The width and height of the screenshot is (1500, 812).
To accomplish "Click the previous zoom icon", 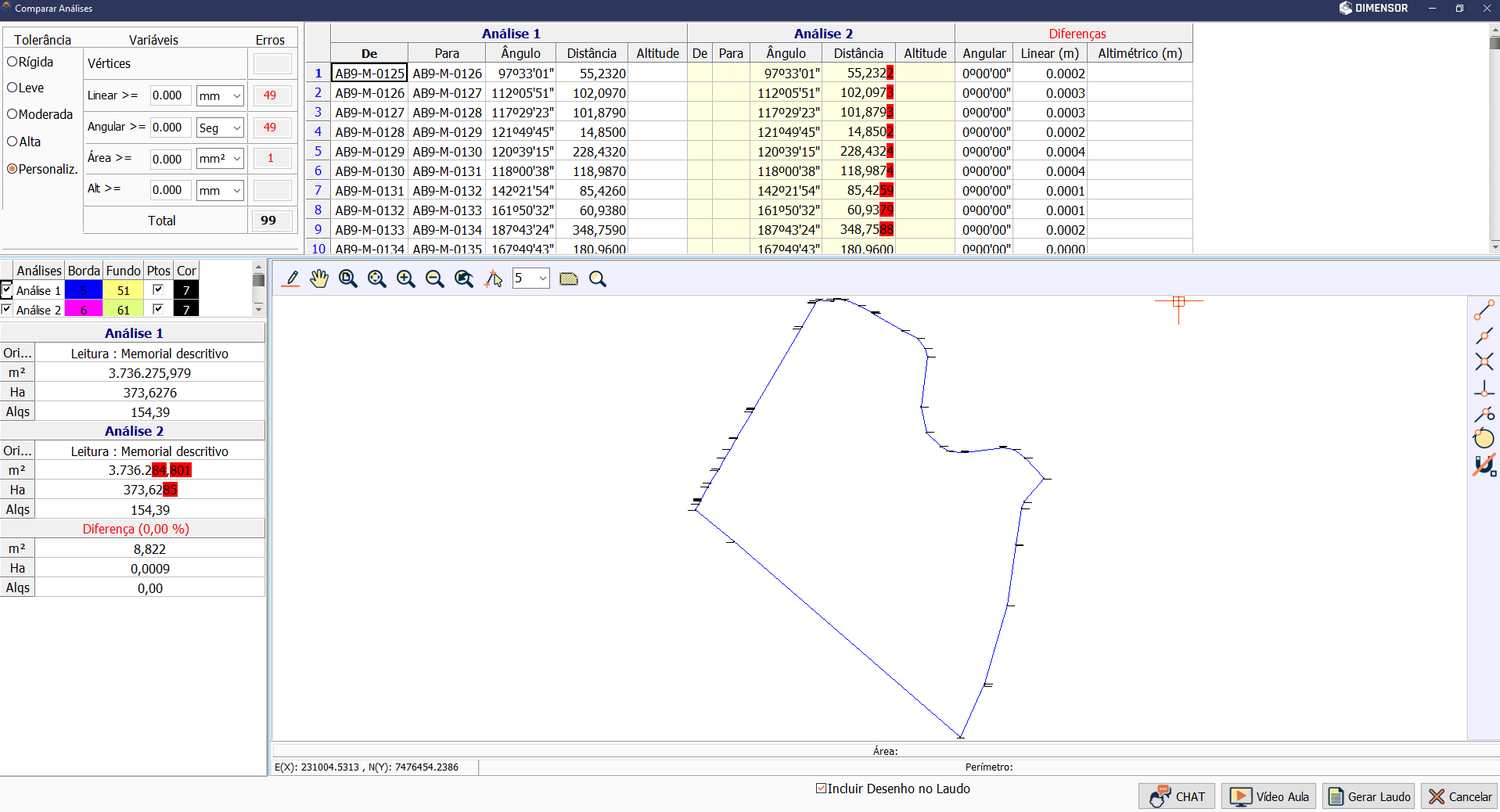I will pos(464,279).
